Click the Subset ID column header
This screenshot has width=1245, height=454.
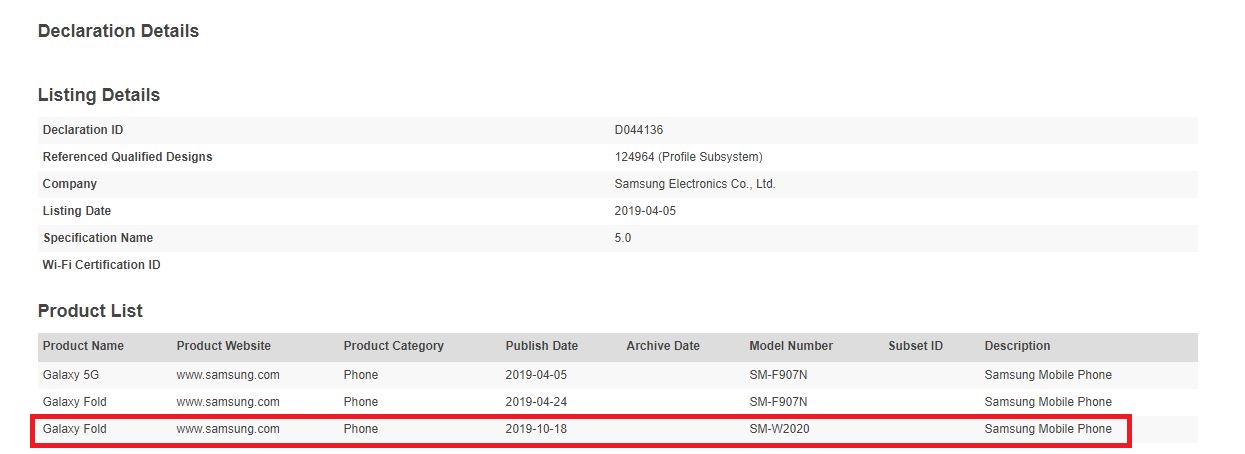tap(915, 346)
